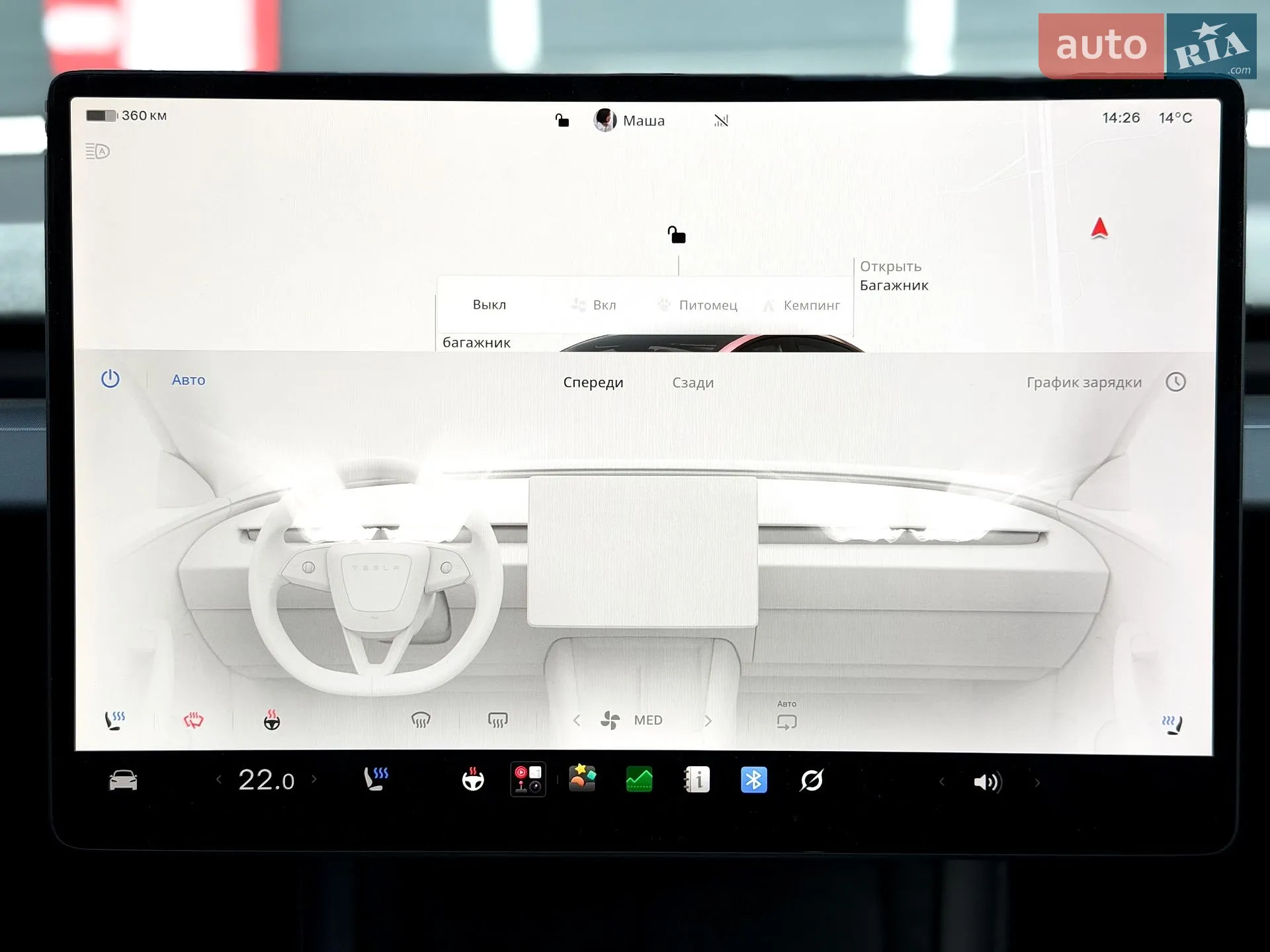Screen dimensions: 1270x952
Task: Open the Arcade joystick app
Action: [x=528, y=779]
